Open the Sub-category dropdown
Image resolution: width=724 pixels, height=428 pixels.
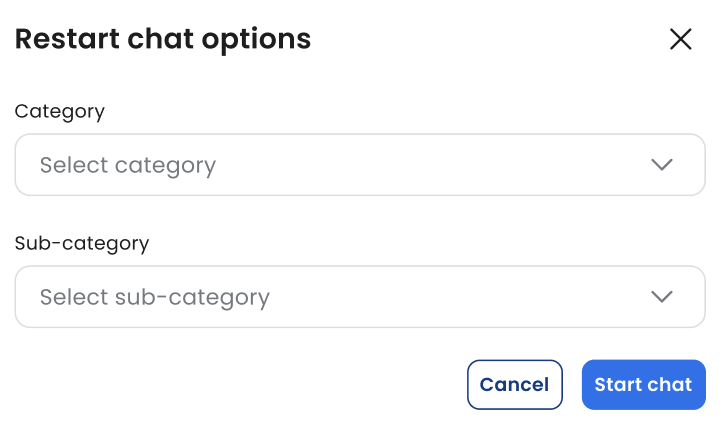click(360, 297)
